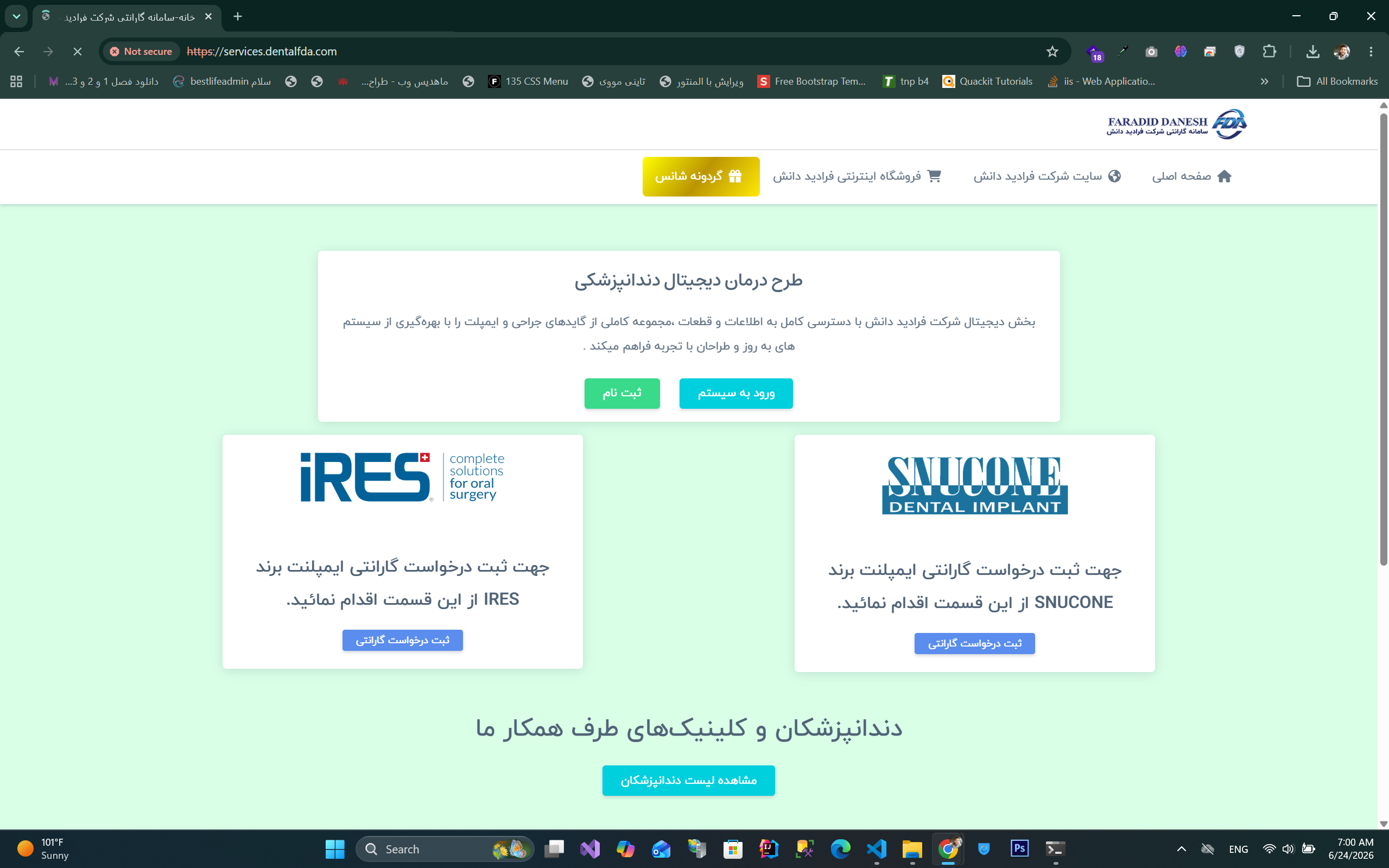Open the volume control in the tray
The width and height of the screenshot is (1389, 868).
tap(1288, 849)
